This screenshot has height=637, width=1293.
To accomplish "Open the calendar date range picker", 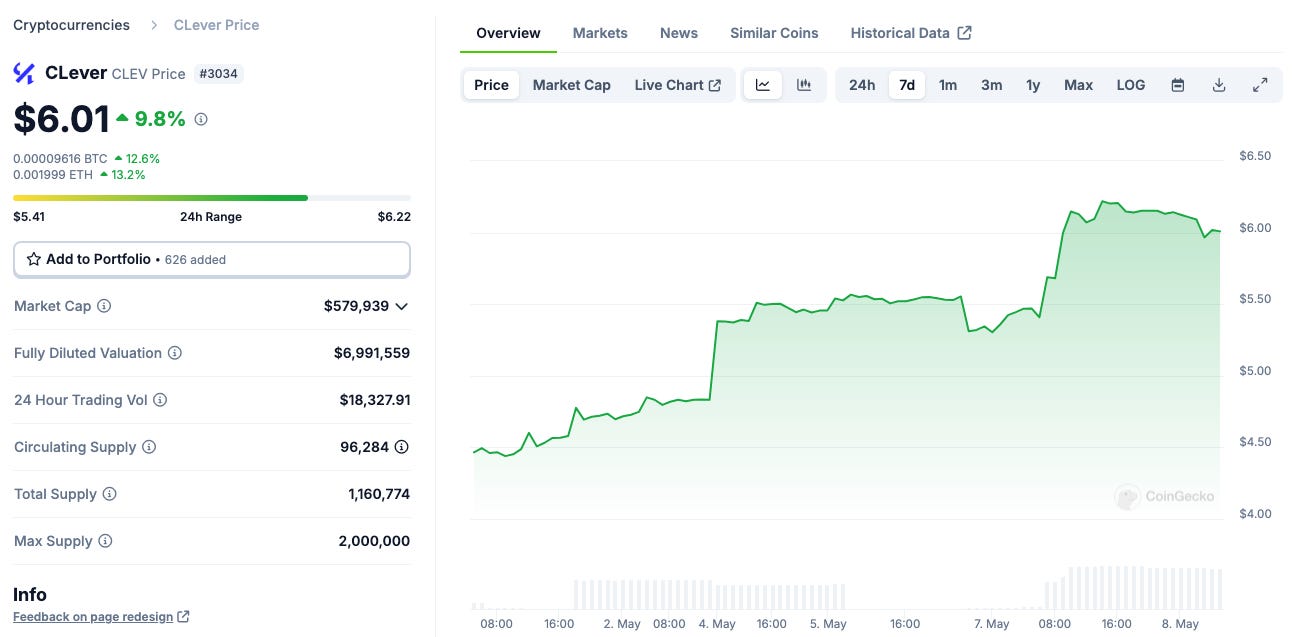I will click(x=1178, y=85).
